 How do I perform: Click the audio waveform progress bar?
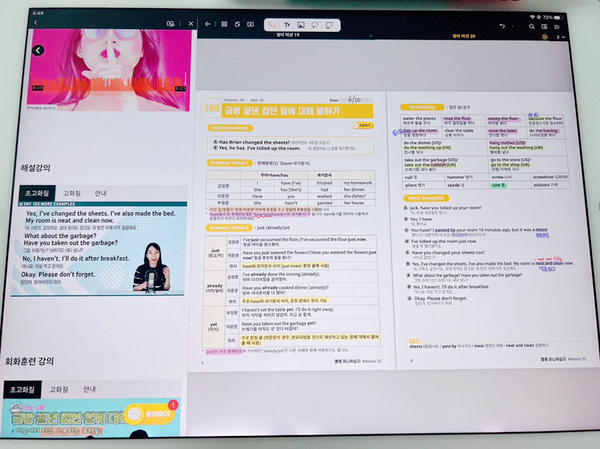click(110, 87)
